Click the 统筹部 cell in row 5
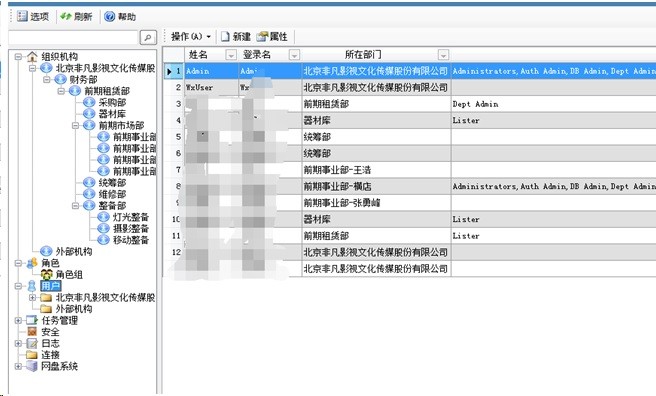The image size is (656, 396). coord(376,137)
